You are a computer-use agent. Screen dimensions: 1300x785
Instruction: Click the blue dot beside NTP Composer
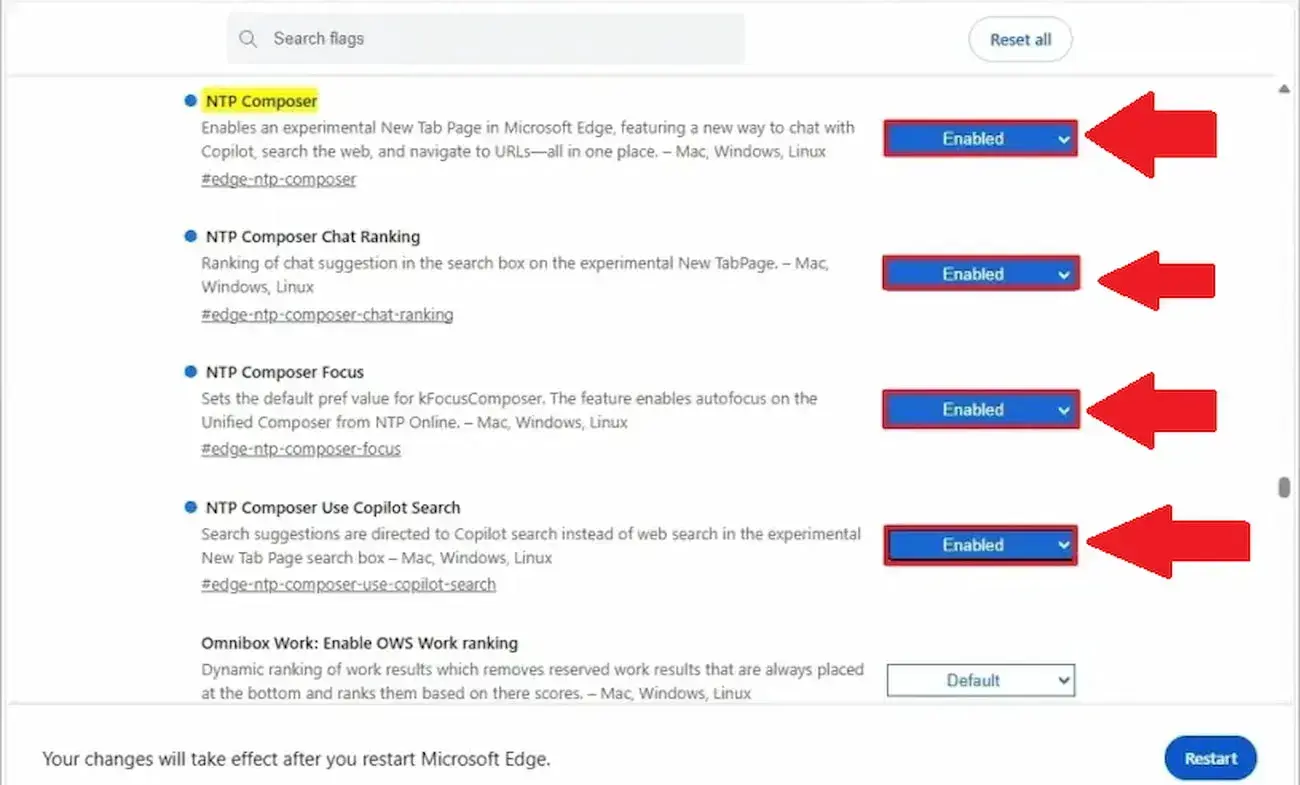[x=190, y=100]
